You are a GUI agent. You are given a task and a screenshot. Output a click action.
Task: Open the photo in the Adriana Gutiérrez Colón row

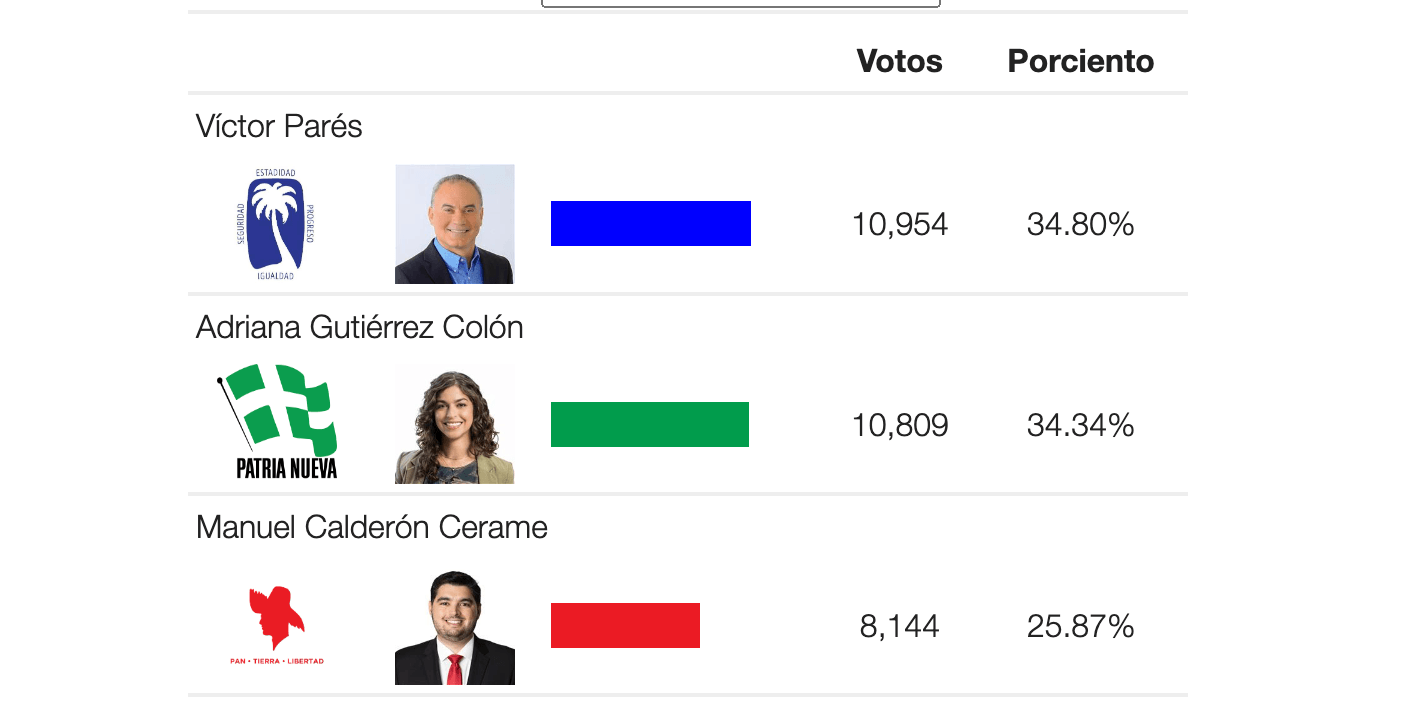(x=454, y=424)
